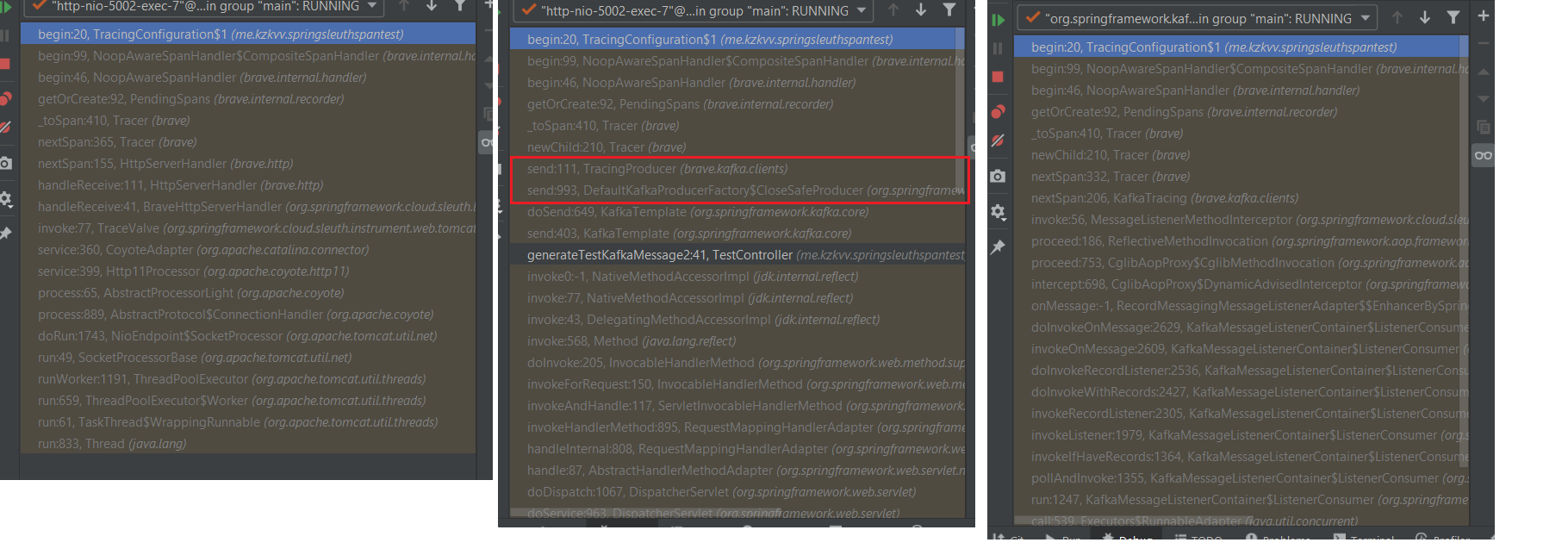Select frame send:993, DefaultKafkaProducerFactory$CloseSafeProducer

point(737,190)
